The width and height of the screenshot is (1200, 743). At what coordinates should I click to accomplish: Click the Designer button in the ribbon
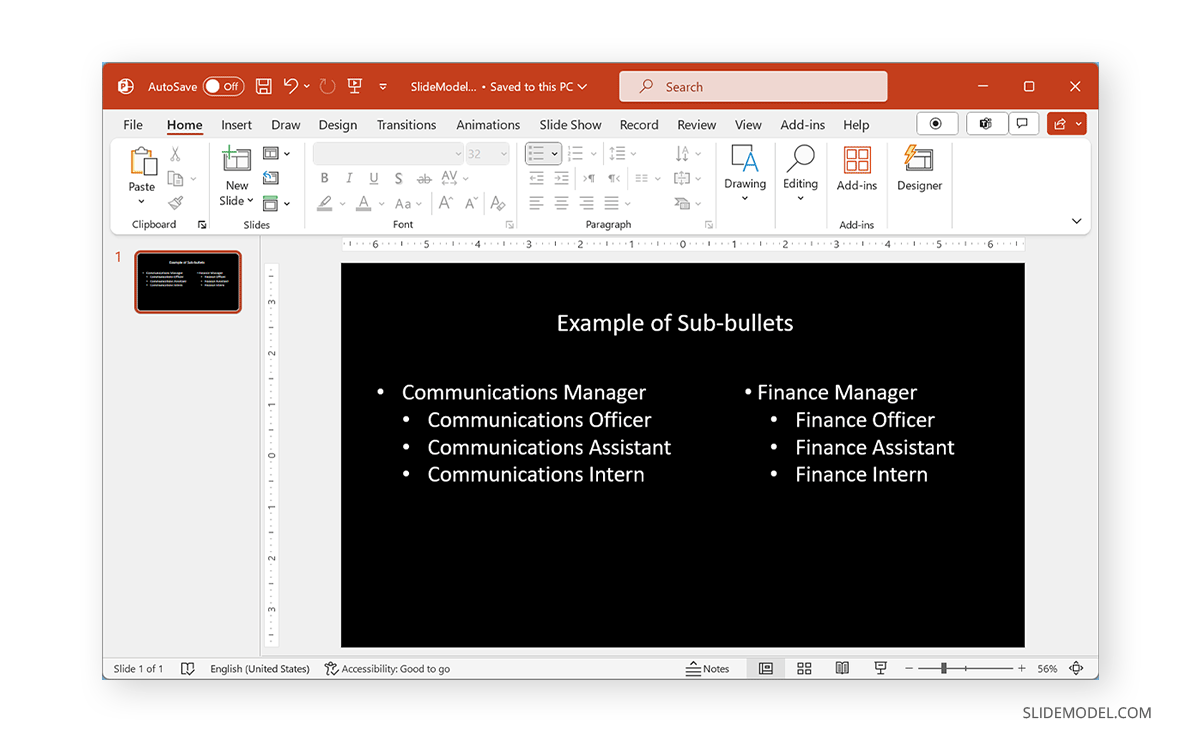pos(918,172)
